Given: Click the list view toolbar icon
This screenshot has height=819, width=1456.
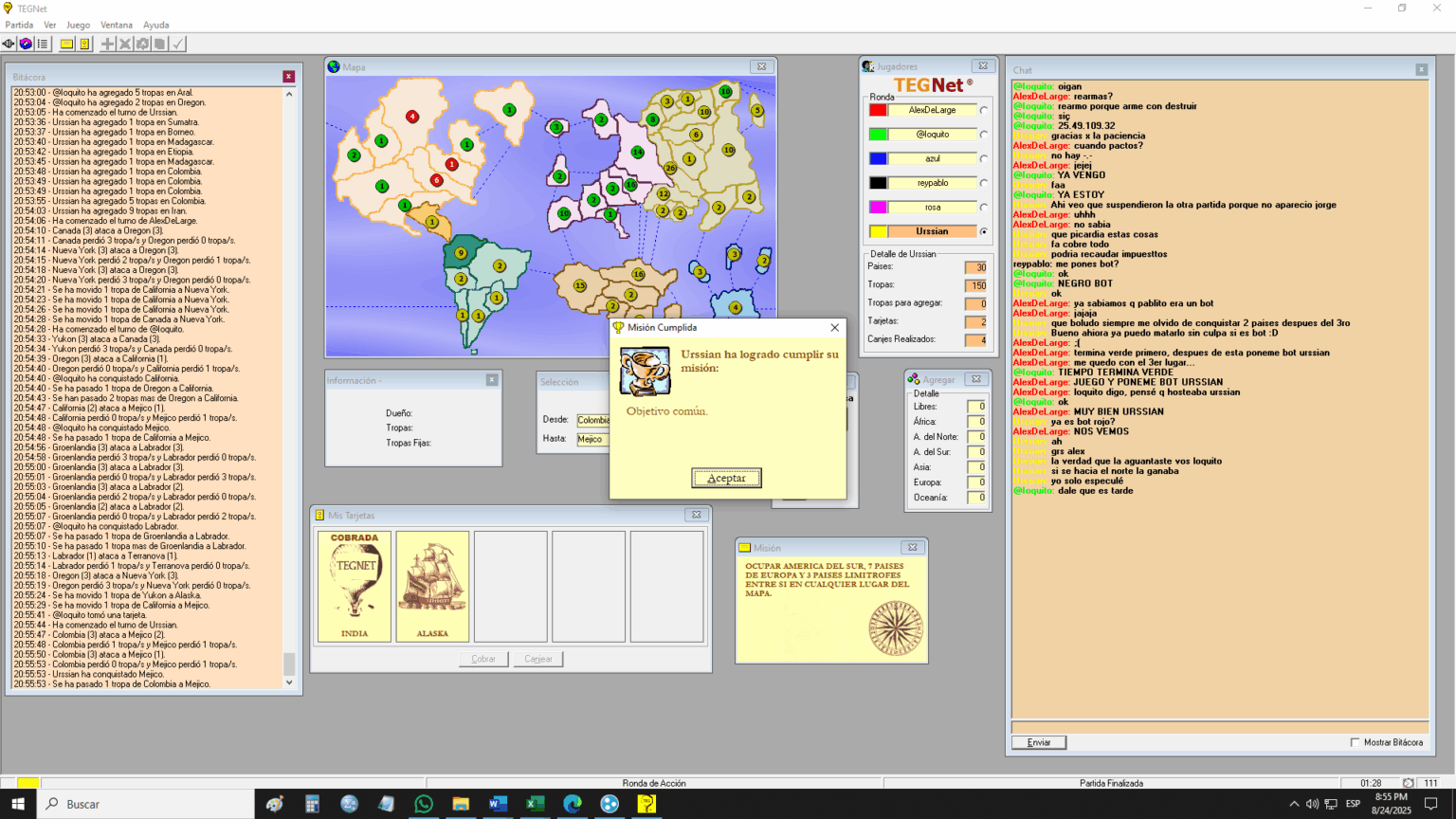Looking at the screenshot, I should (x=43, y=44).
